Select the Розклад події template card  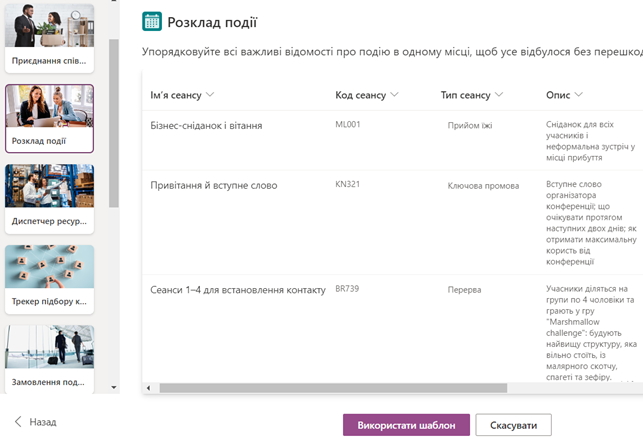[x=49, y=118]
